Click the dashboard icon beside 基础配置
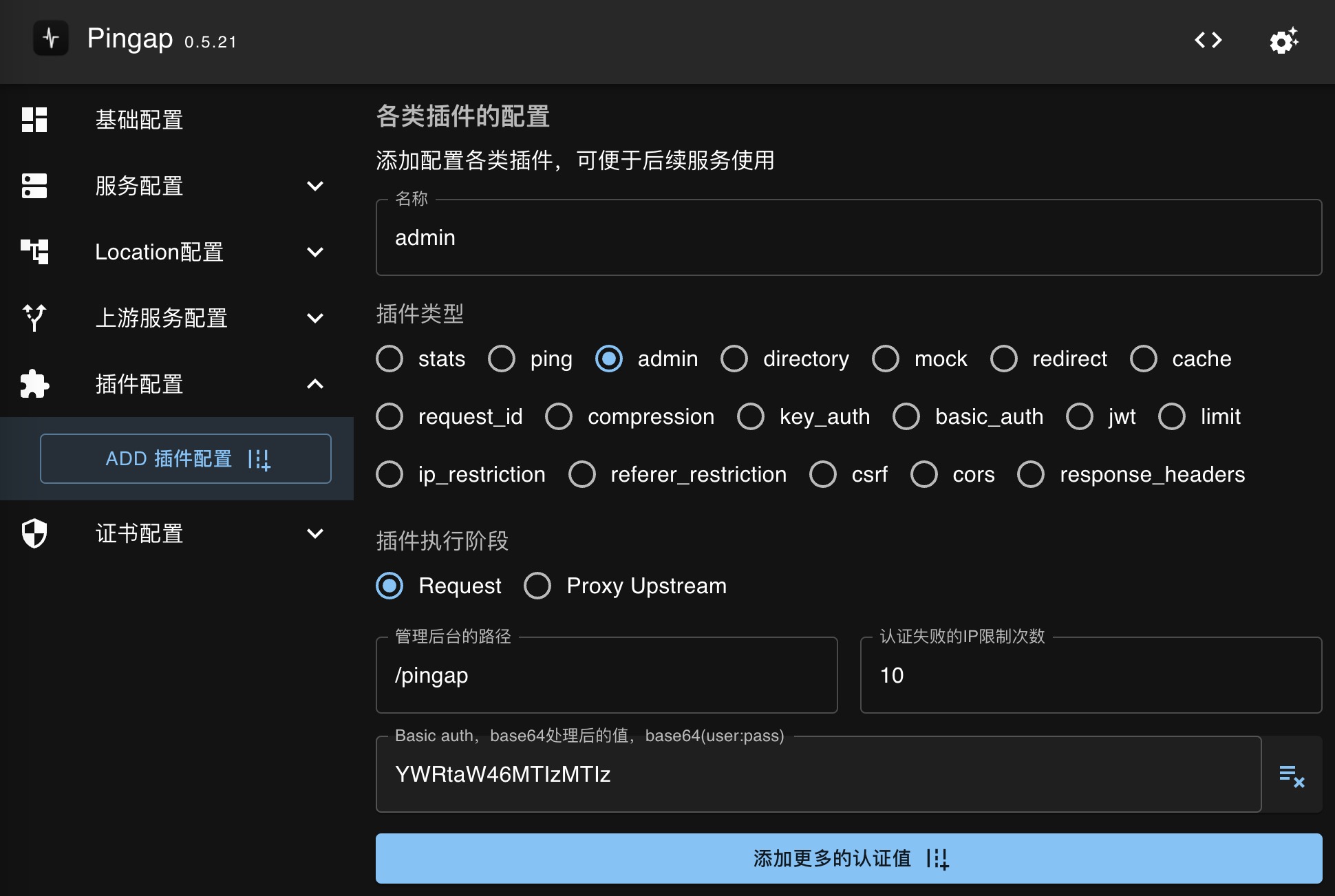This screenshot has height=896, width=1335. click(x=34, y=120)
